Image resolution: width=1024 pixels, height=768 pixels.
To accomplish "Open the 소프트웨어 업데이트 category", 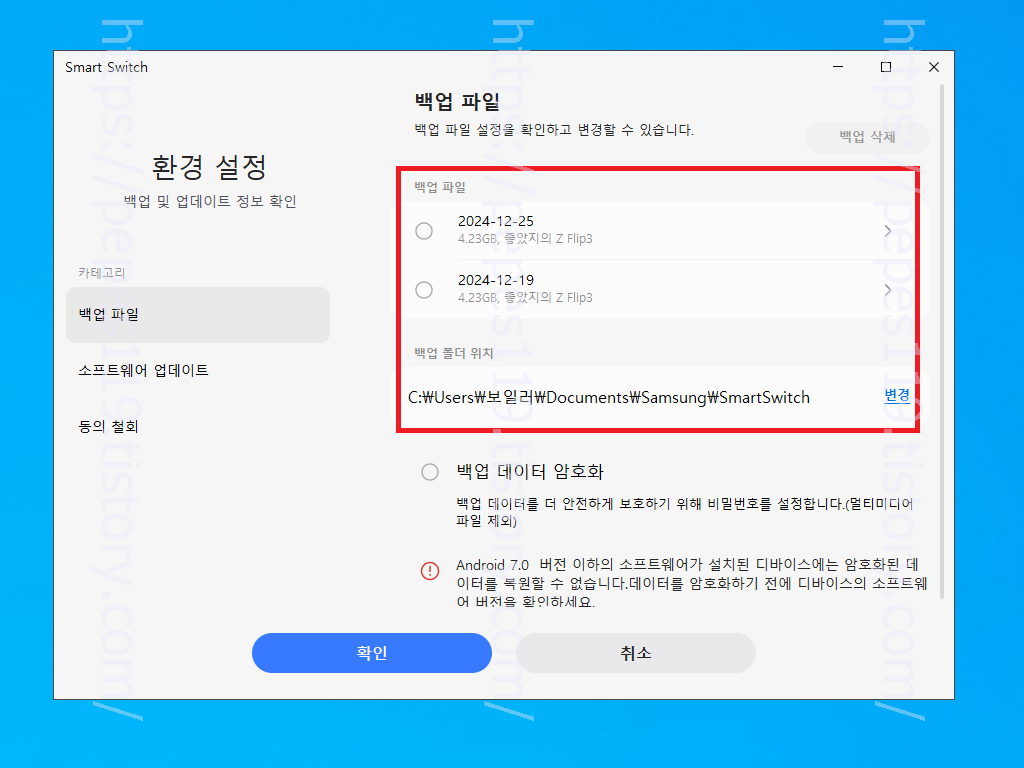I will click(x=143, y=370).
